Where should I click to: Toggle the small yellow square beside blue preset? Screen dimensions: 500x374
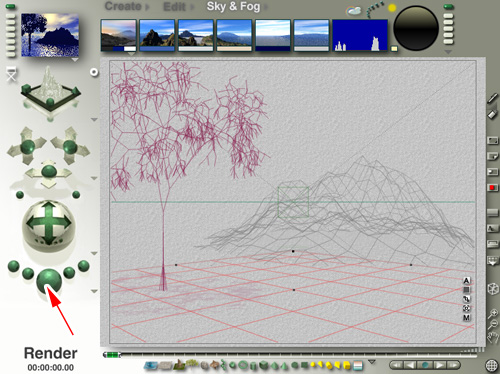pos(394,49)
